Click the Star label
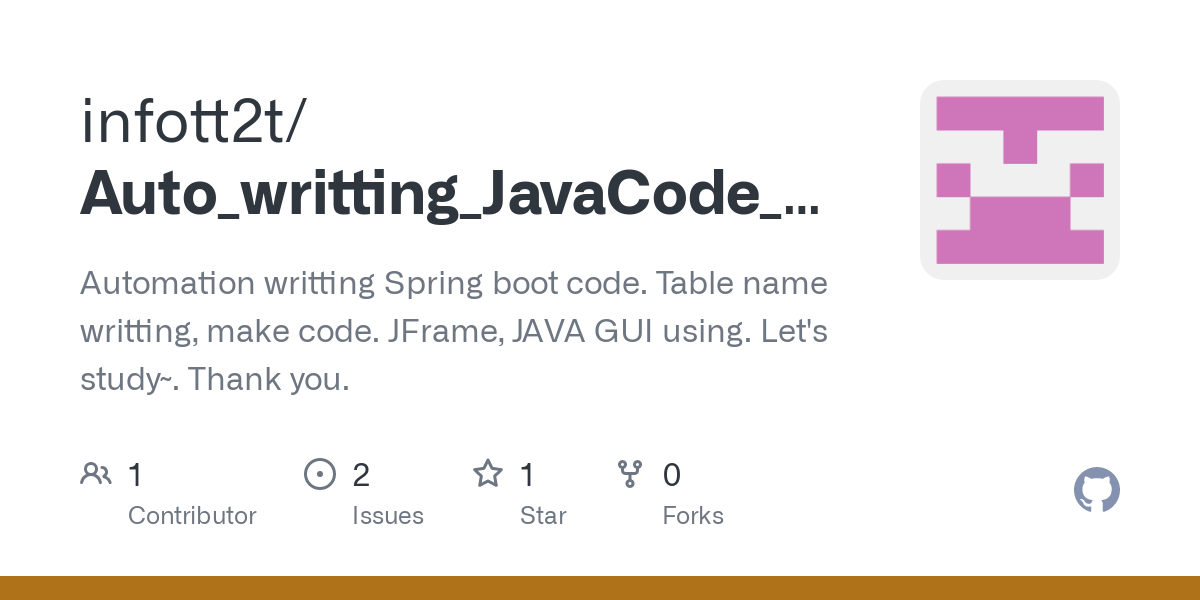1200x600 pixels. (543, 516)
